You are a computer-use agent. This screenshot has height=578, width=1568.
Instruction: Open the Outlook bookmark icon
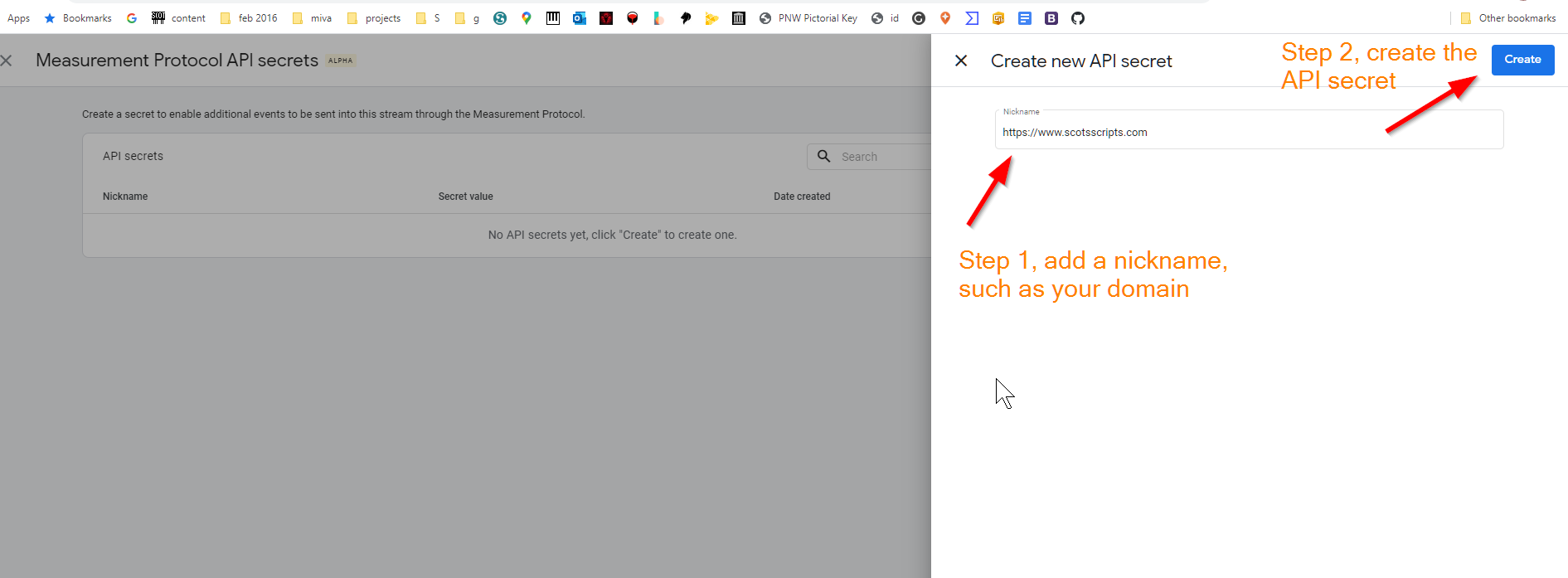coord(580,18)
